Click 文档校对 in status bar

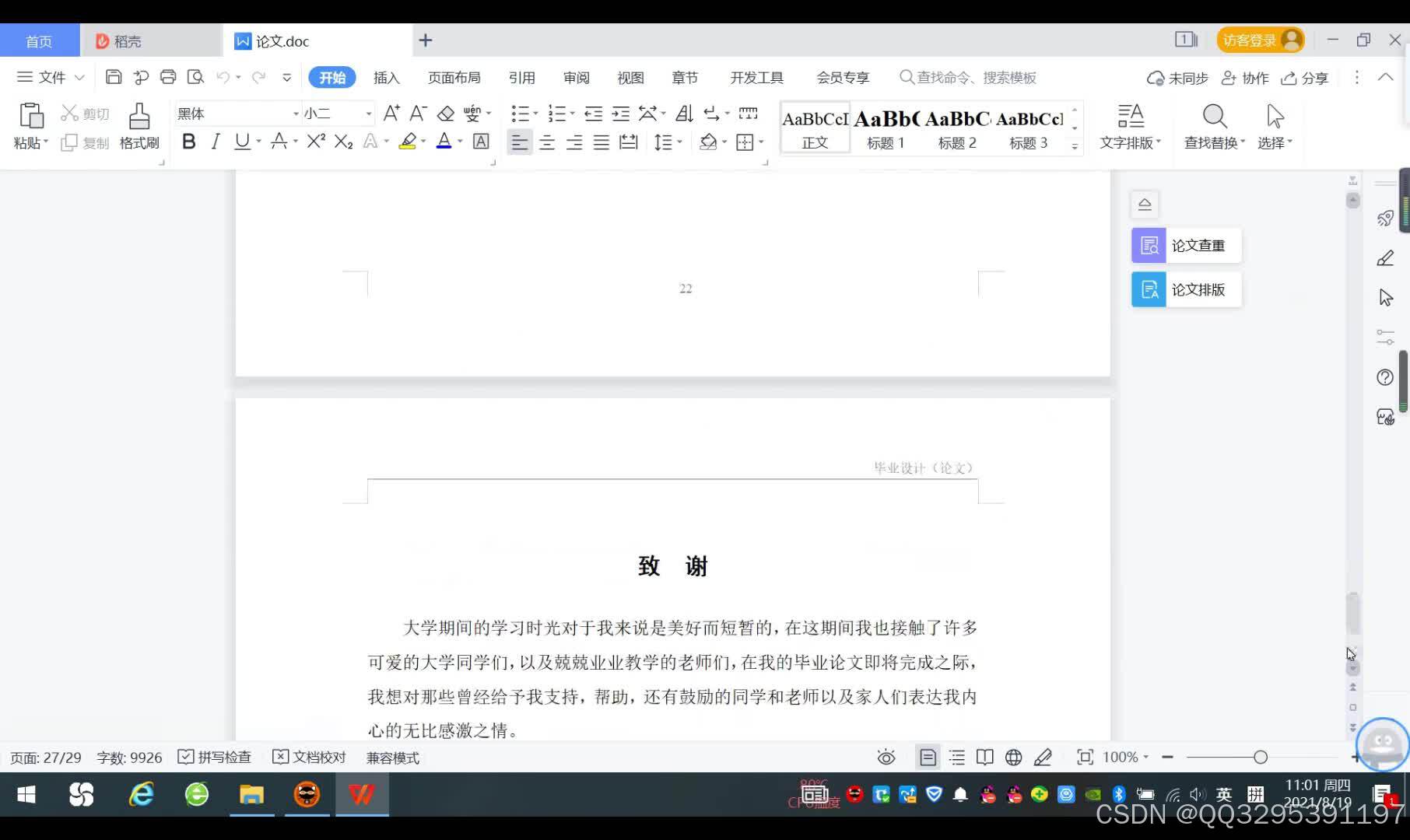click(309, 757)
